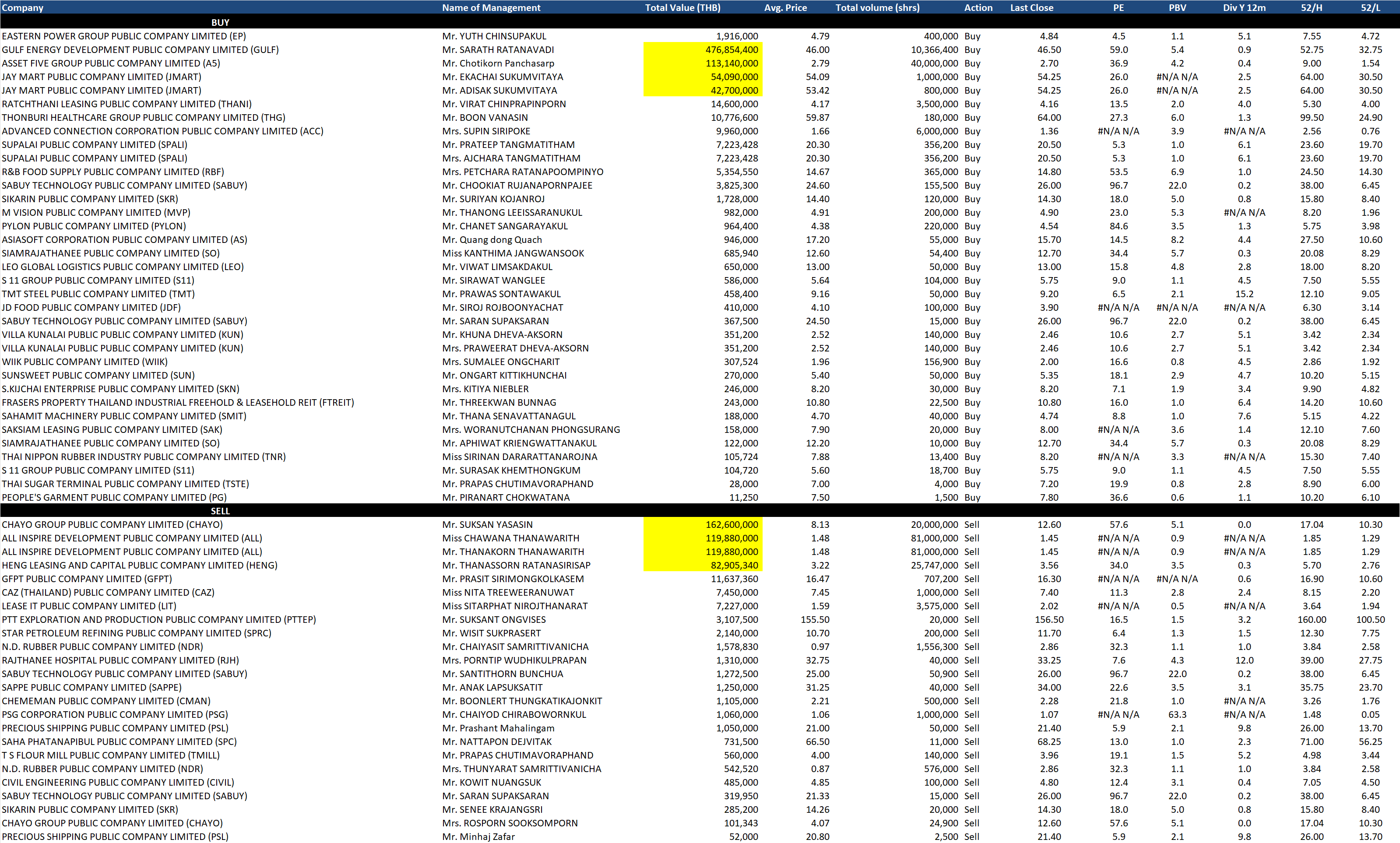The height and width of the screenshot is (843, 1400).
Task: Click the Action column header
Action: (978, 7)
